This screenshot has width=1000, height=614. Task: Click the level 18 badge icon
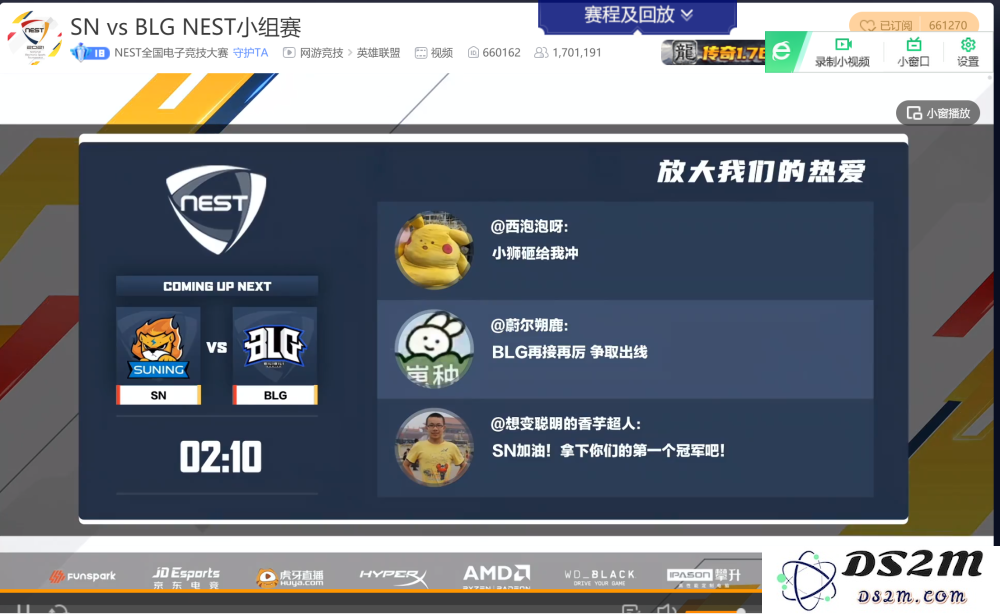click(x=90, y=53)
